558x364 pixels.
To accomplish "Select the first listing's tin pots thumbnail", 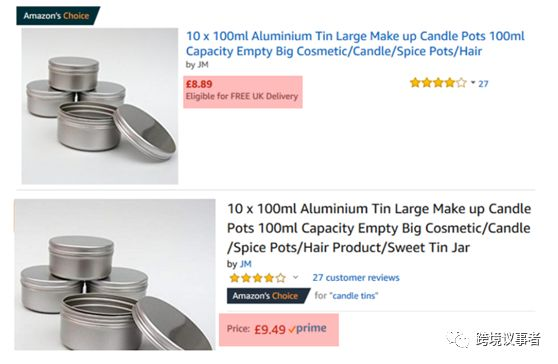I will point(100,106).
